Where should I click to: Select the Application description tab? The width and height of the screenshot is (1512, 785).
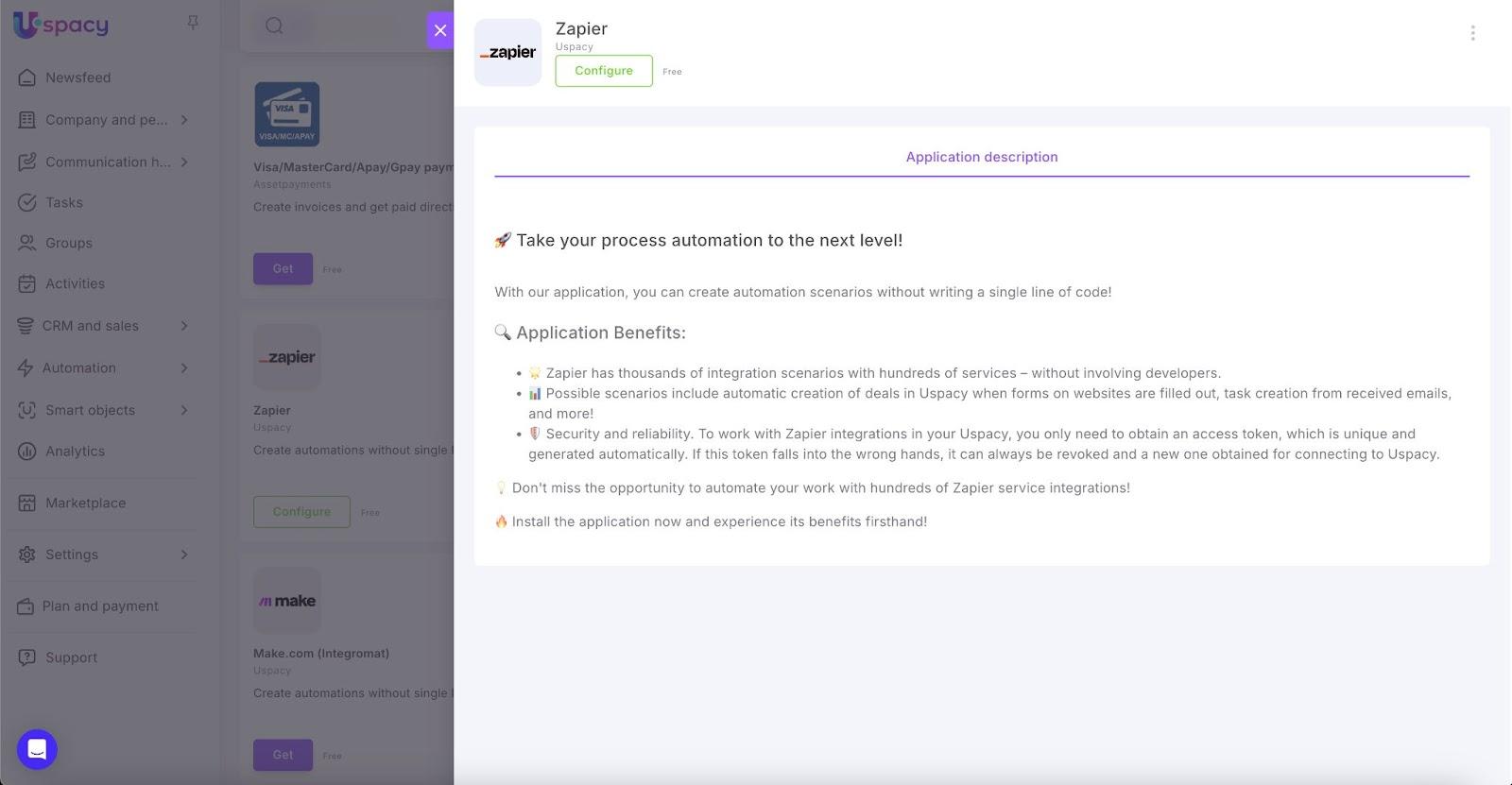pyautogui.click(x=982, y=157)
